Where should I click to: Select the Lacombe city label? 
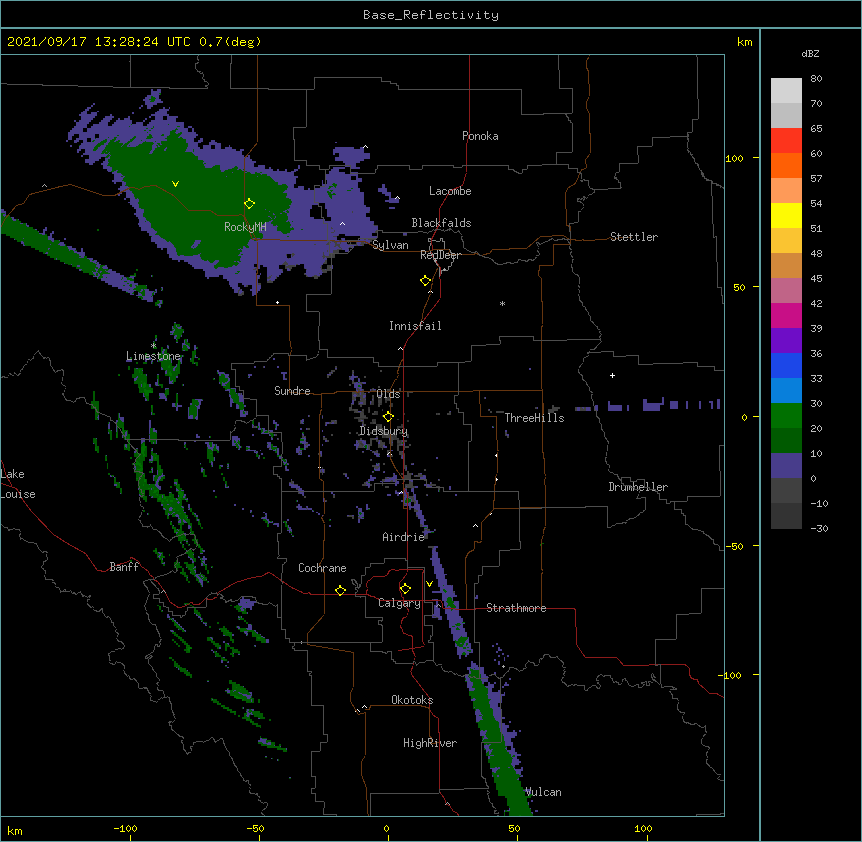(x=450, y=191)
